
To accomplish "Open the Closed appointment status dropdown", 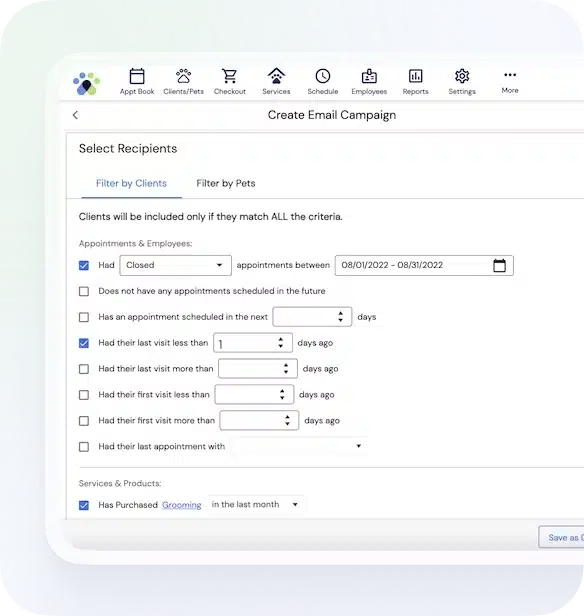I will (176, 266).
